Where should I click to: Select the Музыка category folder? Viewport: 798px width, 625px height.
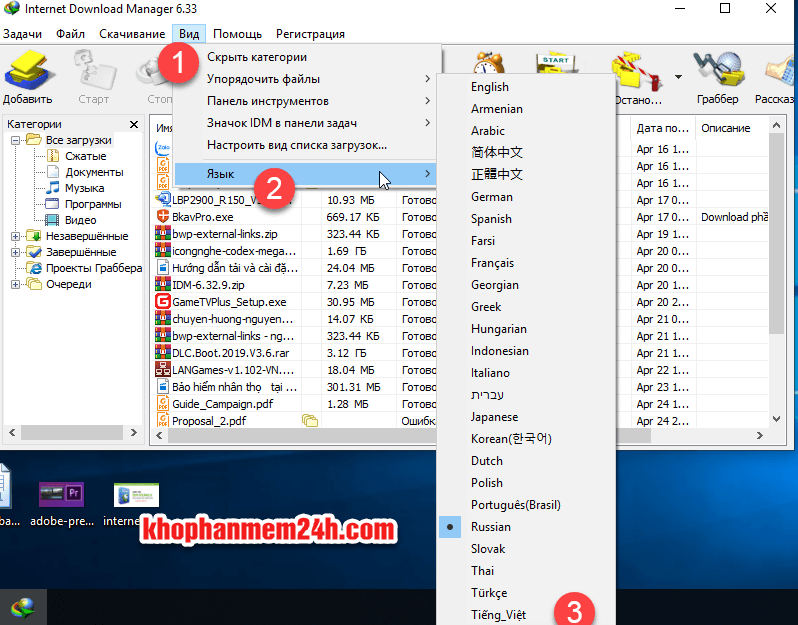(x=84, y=188)
